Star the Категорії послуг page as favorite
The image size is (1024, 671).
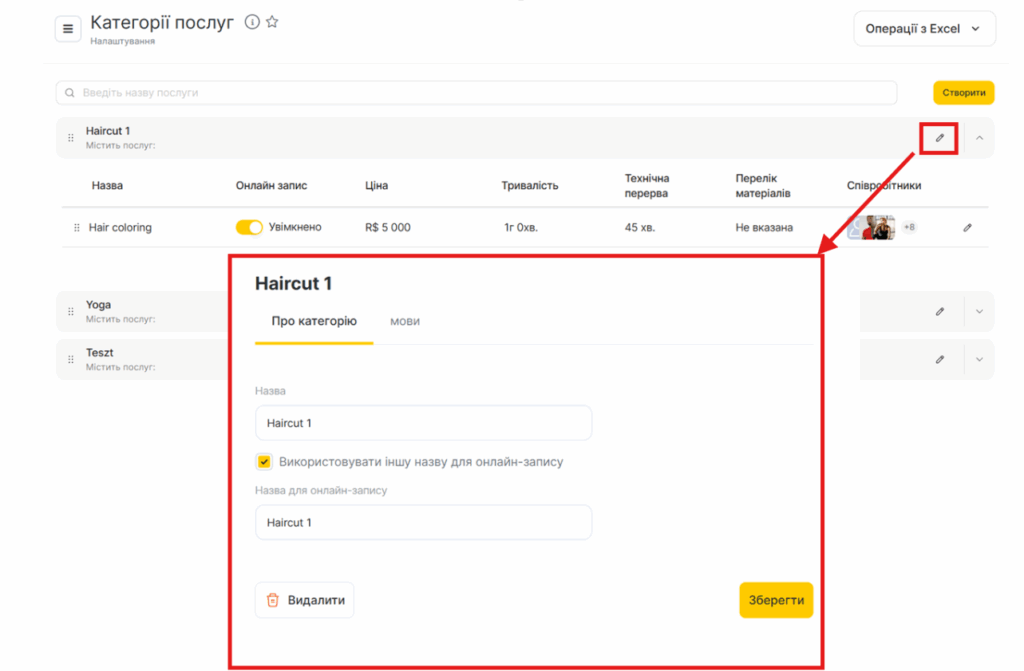(x=272, y=22)
